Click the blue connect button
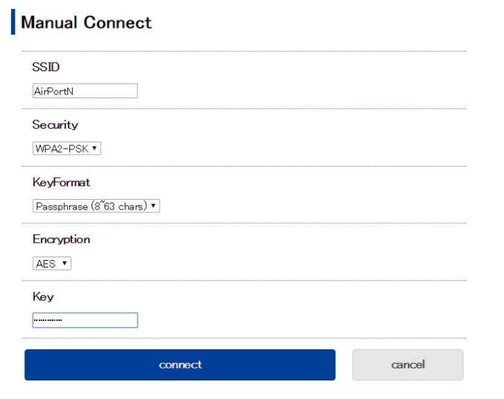 (x=180, y=365)
